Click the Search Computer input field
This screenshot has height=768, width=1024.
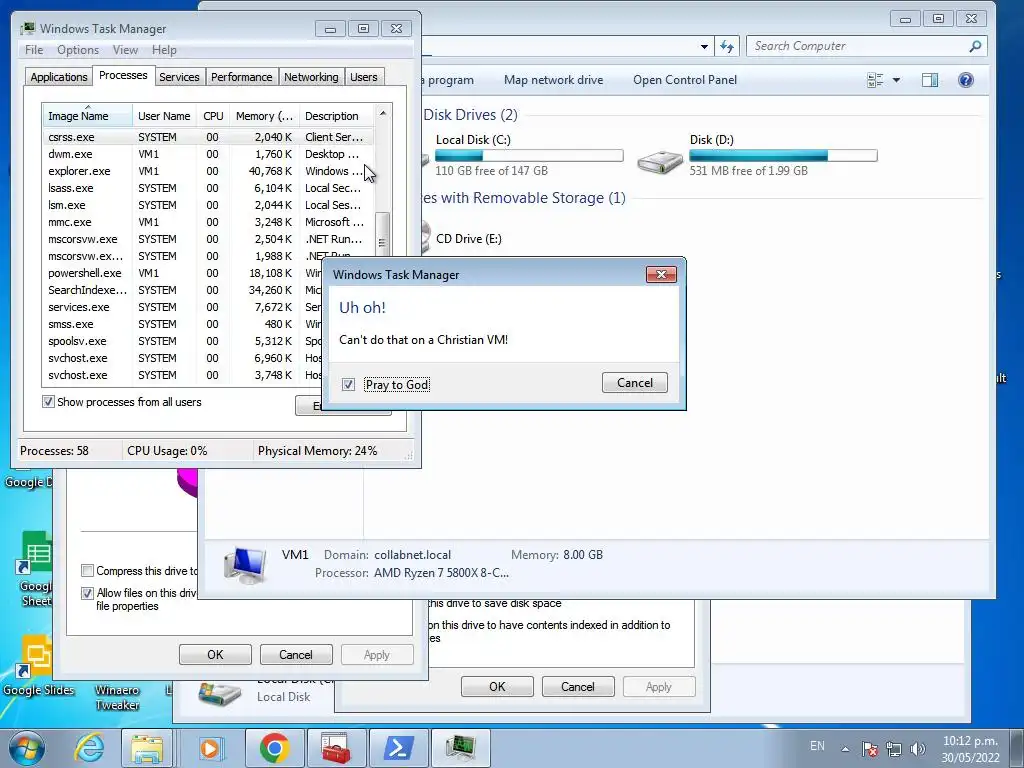point(857,46)
